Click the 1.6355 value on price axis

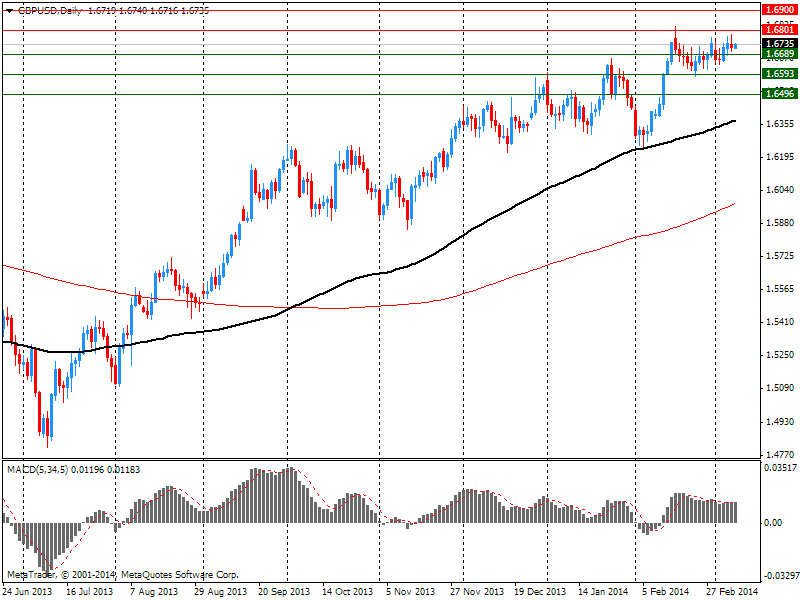(x=779, y=124)
